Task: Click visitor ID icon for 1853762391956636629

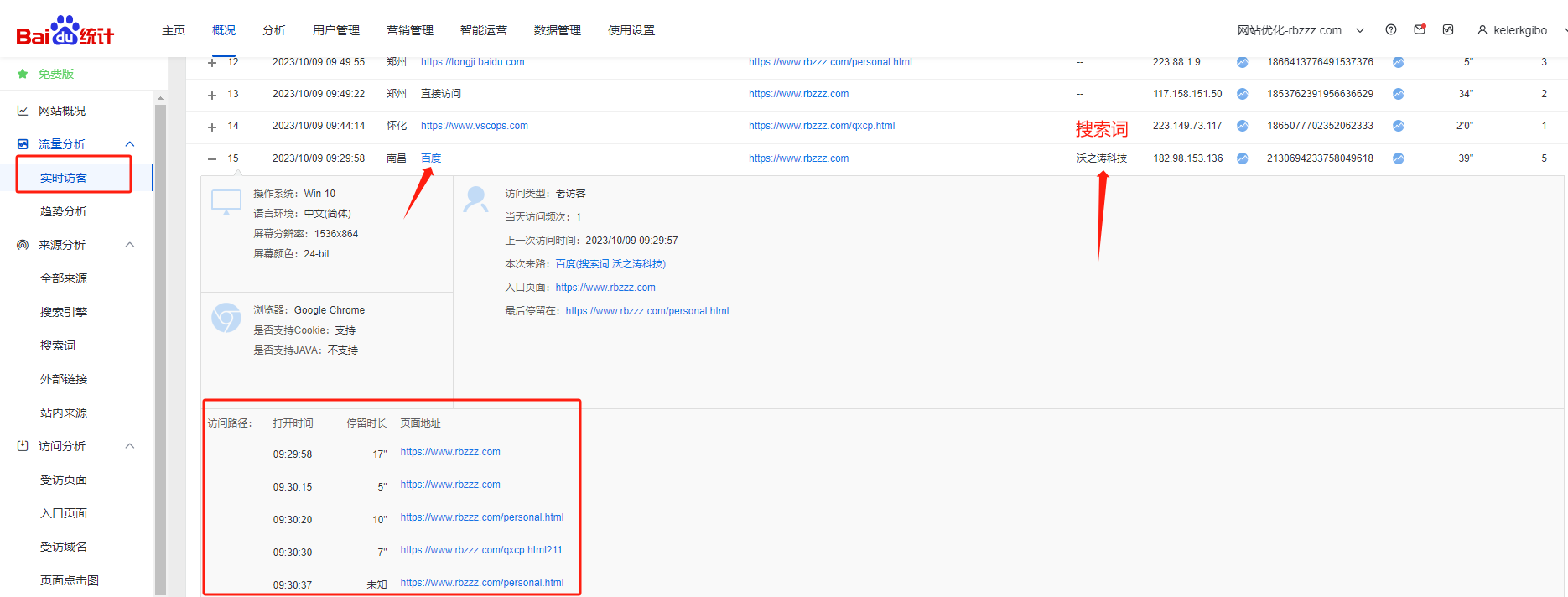Action: [x=1399, y=94]
